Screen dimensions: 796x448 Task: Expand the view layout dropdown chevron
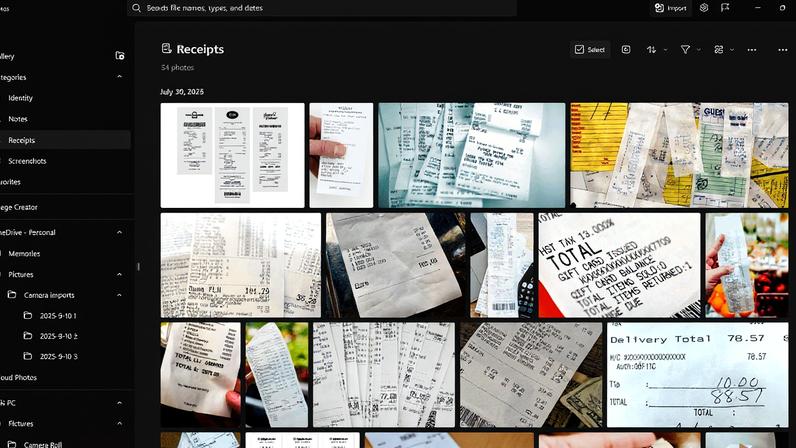[x=732, y=50]
